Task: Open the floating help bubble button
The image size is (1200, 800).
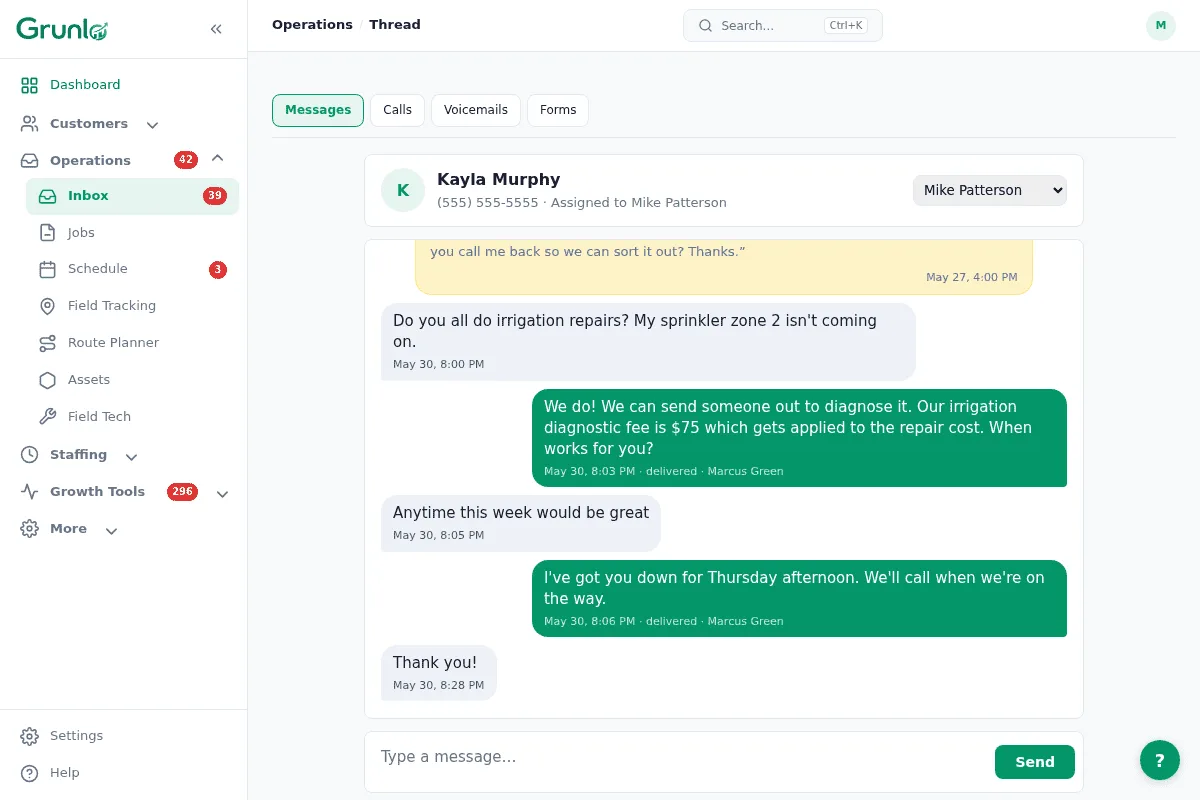Action: (1160, 760)
